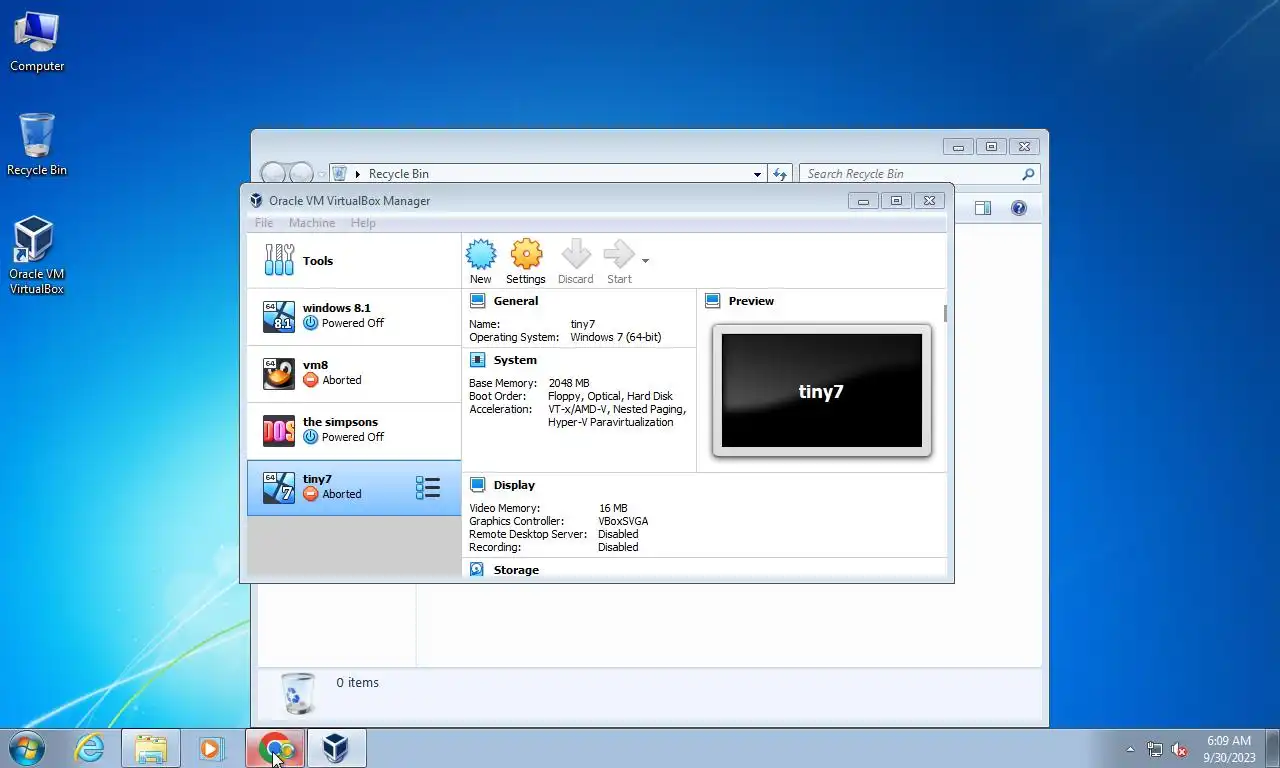
Task: Select the tiny7 virtual machine
Action: 354,488
